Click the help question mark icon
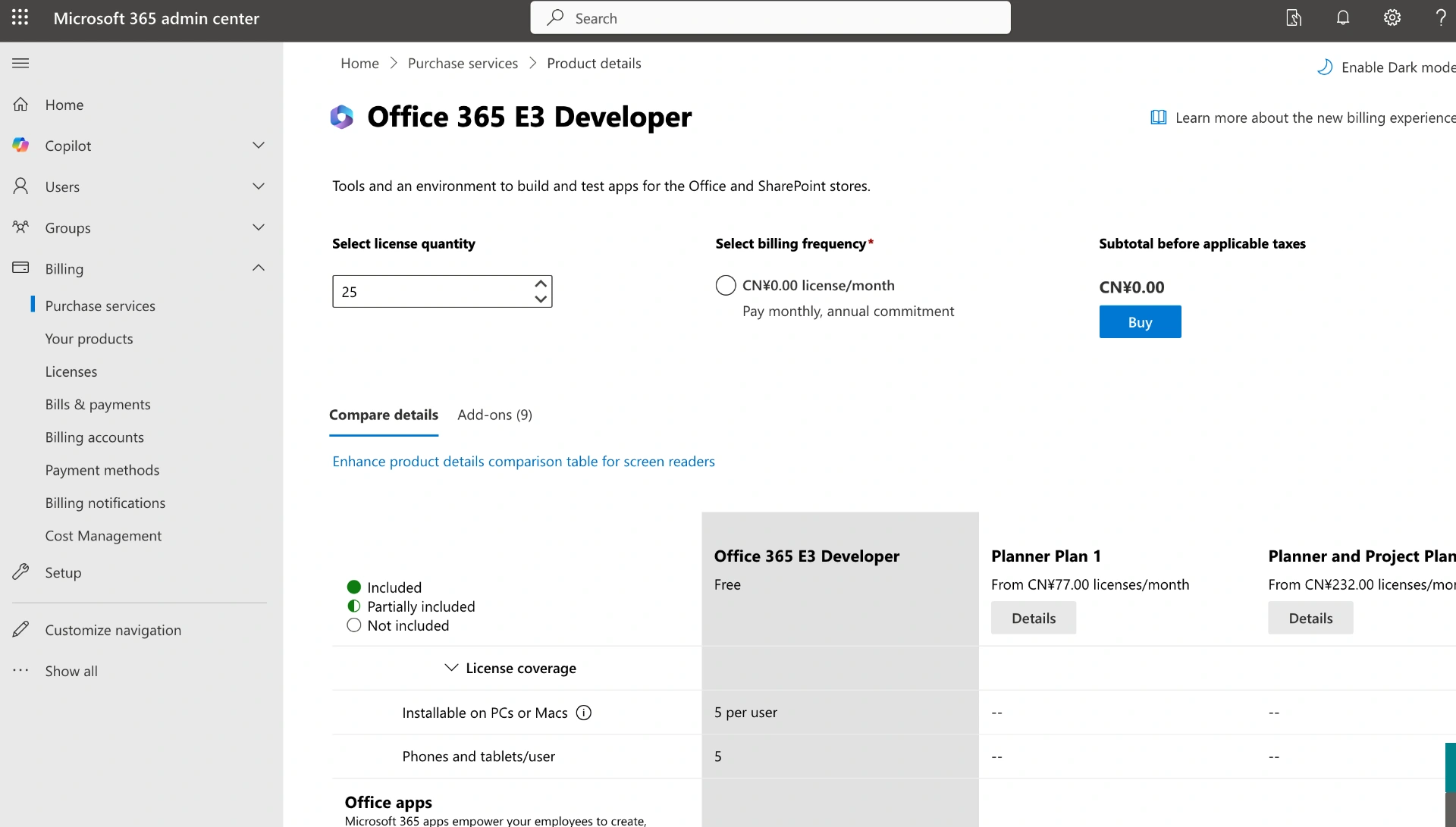This screenshot has height=827, width=1456. point(1440,18)
